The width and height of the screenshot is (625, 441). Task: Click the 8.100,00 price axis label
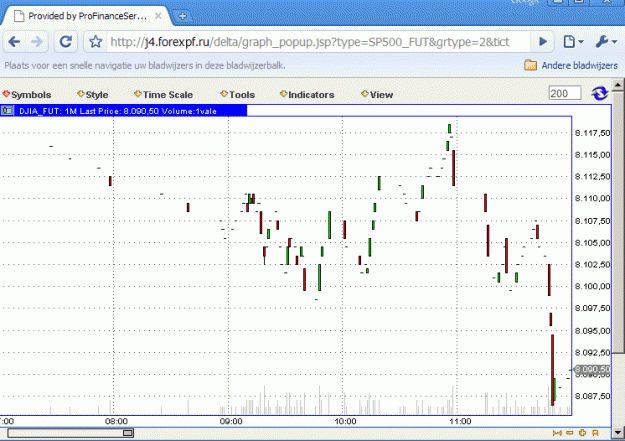coord(592,286)
